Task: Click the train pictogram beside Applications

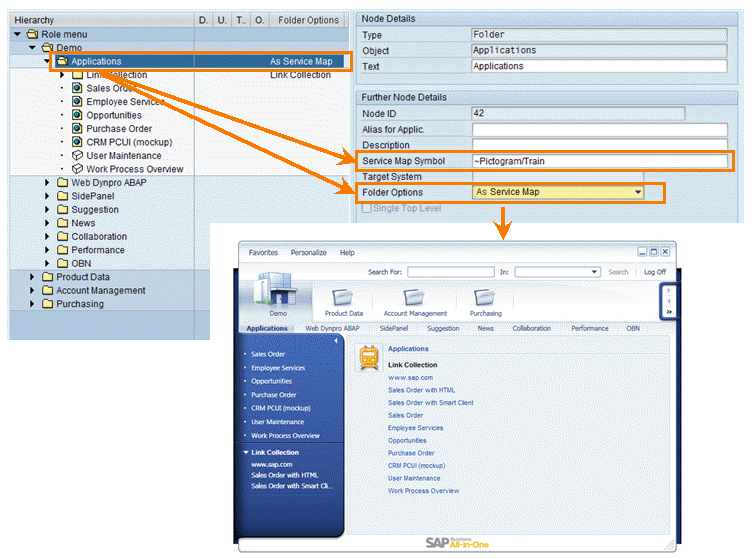Action: (x=369, y=358)
